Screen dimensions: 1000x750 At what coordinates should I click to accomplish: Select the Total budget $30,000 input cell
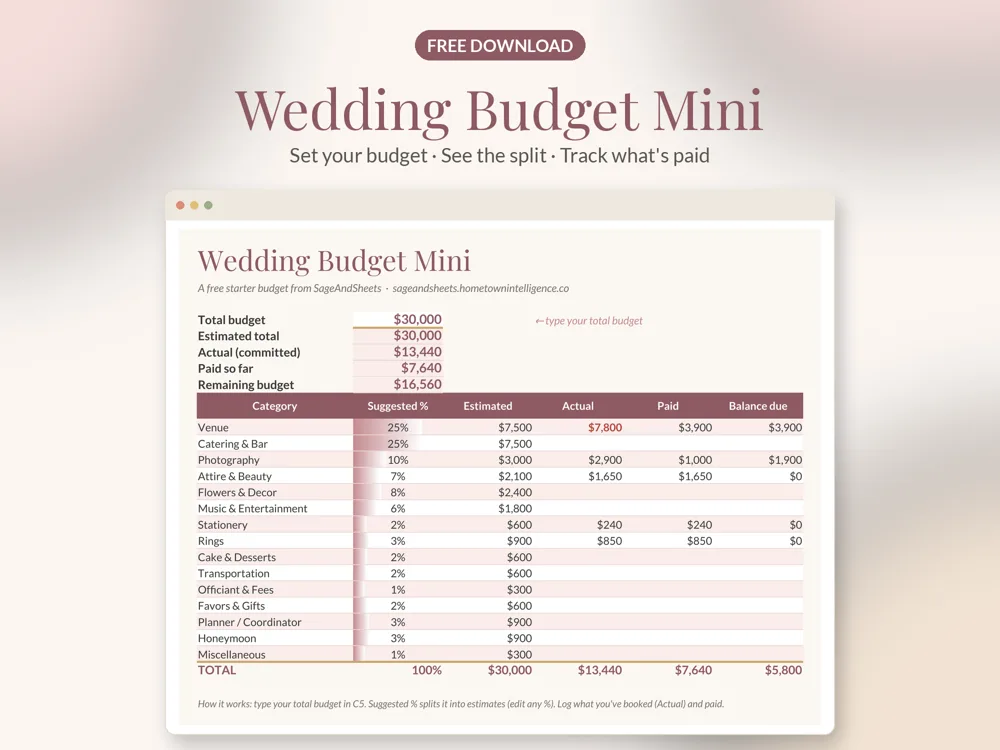[398, 320]
